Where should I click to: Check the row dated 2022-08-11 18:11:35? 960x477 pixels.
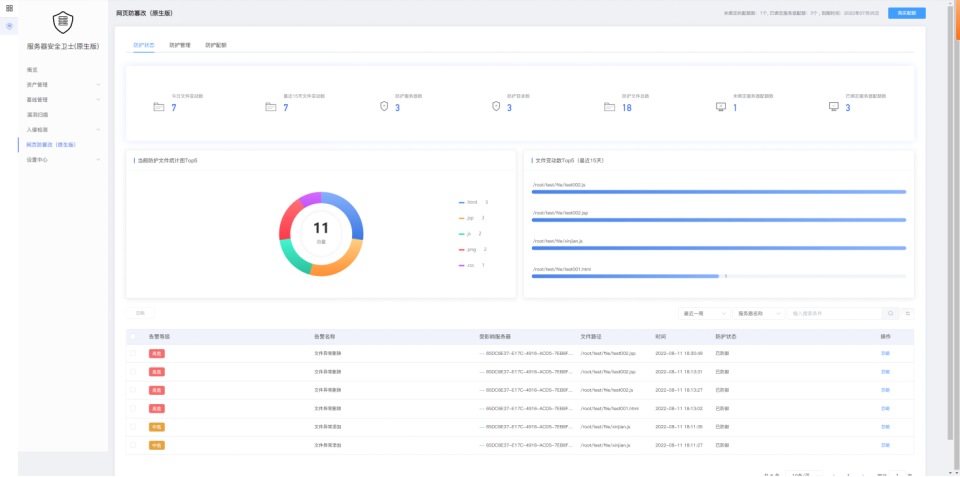(133, 427)
